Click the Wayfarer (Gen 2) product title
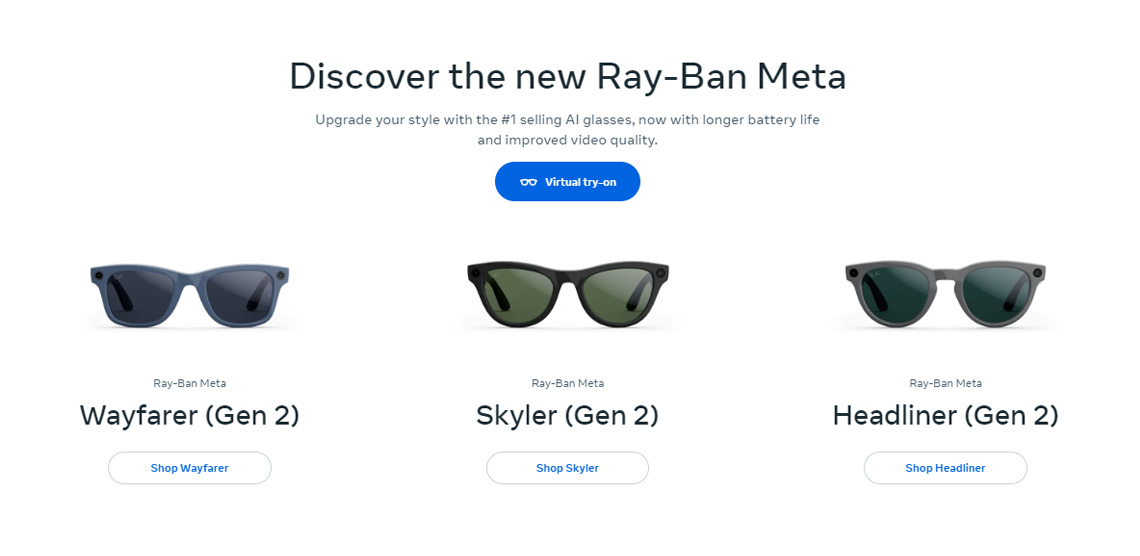The height and width of the screenshot is (556, 1140). (x=189, y=415)
